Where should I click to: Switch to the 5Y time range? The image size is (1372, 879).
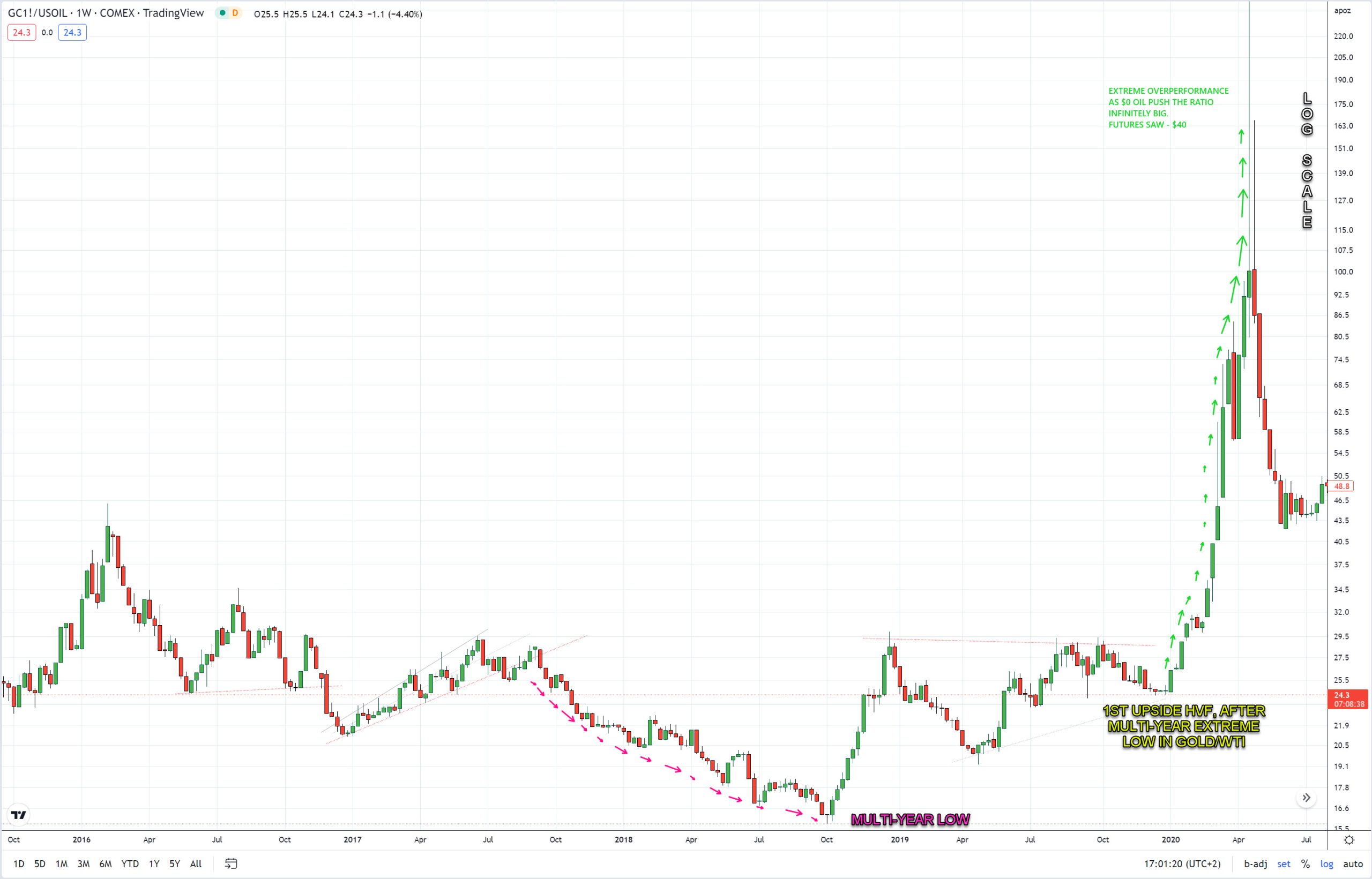[x=175, y=863]
